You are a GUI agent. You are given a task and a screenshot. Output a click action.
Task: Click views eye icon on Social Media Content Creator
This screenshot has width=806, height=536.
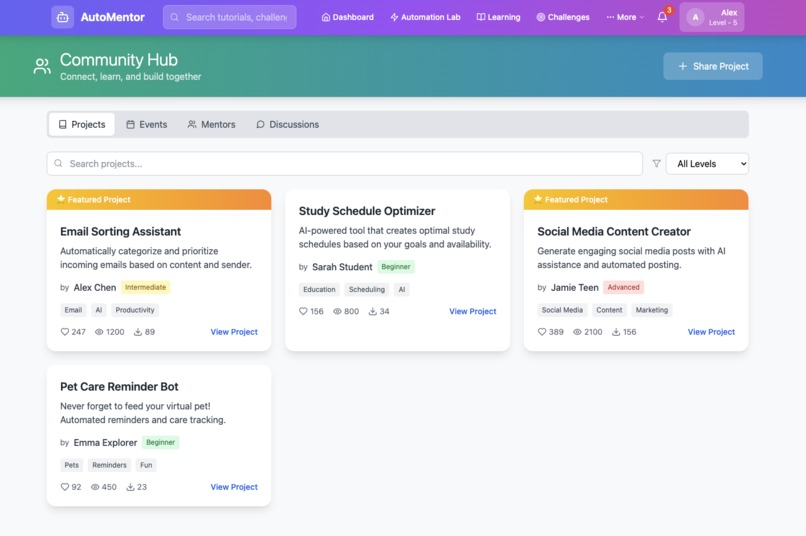[577, 332]
